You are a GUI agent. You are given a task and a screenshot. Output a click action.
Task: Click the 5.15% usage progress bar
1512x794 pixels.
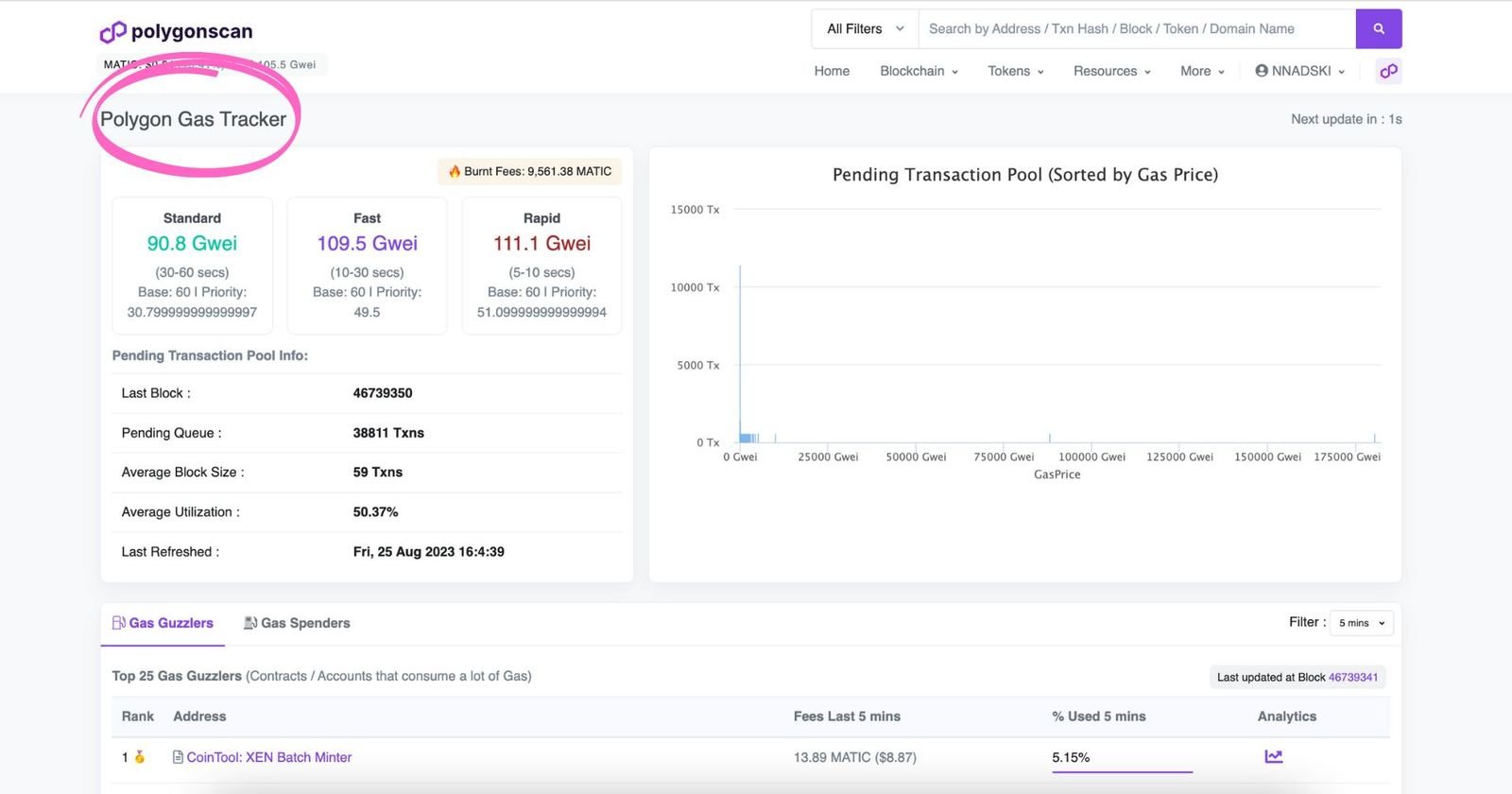[x=1122, y=771]
